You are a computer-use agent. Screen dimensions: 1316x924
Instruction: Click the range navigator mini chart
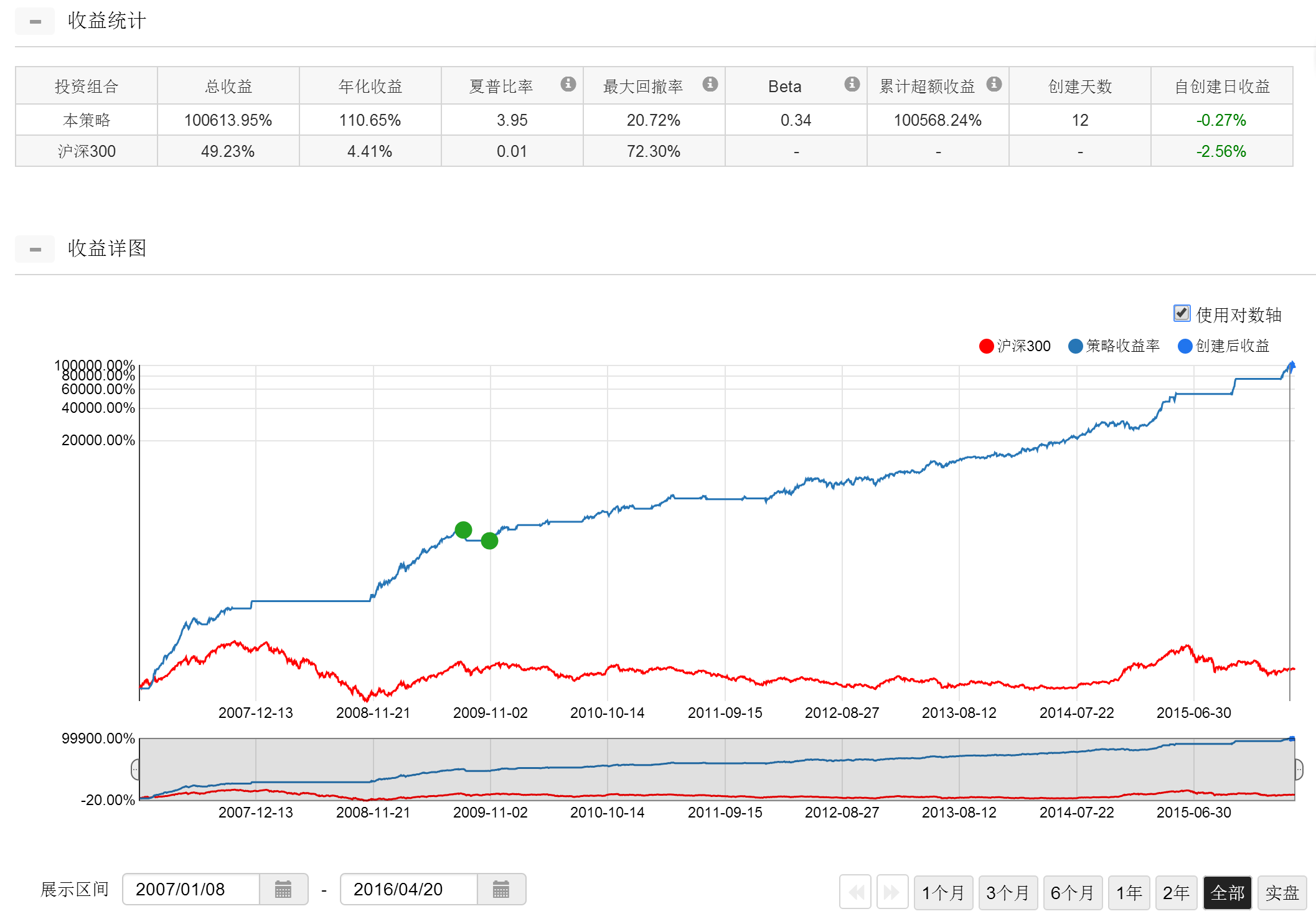click(x=717, y=770)
